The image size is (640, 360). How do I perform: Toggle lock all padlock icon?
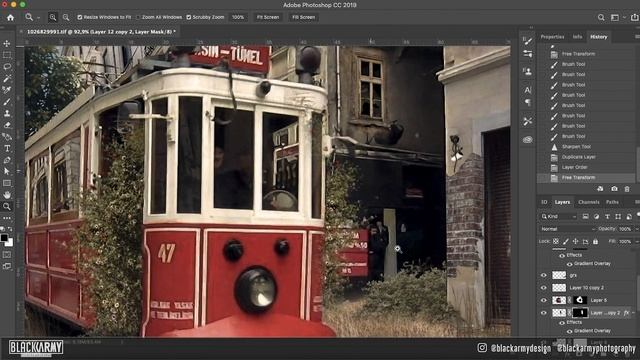pyautogui.click(x=596, y=242)
